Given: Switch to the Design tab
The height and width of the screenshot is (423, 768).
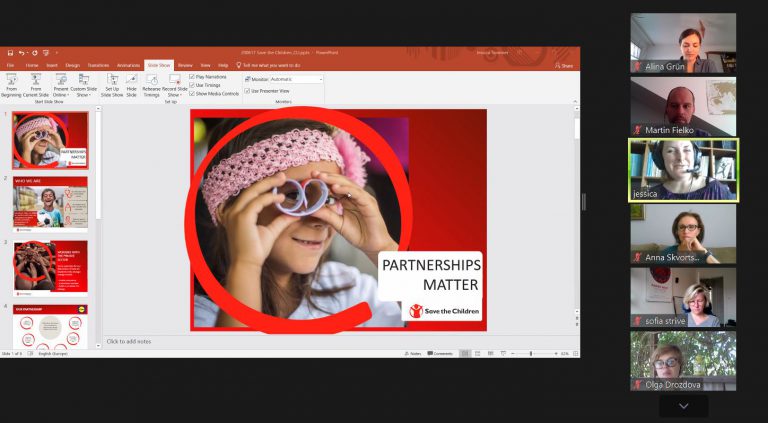Looking at the screenshot, I should pyautogui.click(x=72, y=65).
